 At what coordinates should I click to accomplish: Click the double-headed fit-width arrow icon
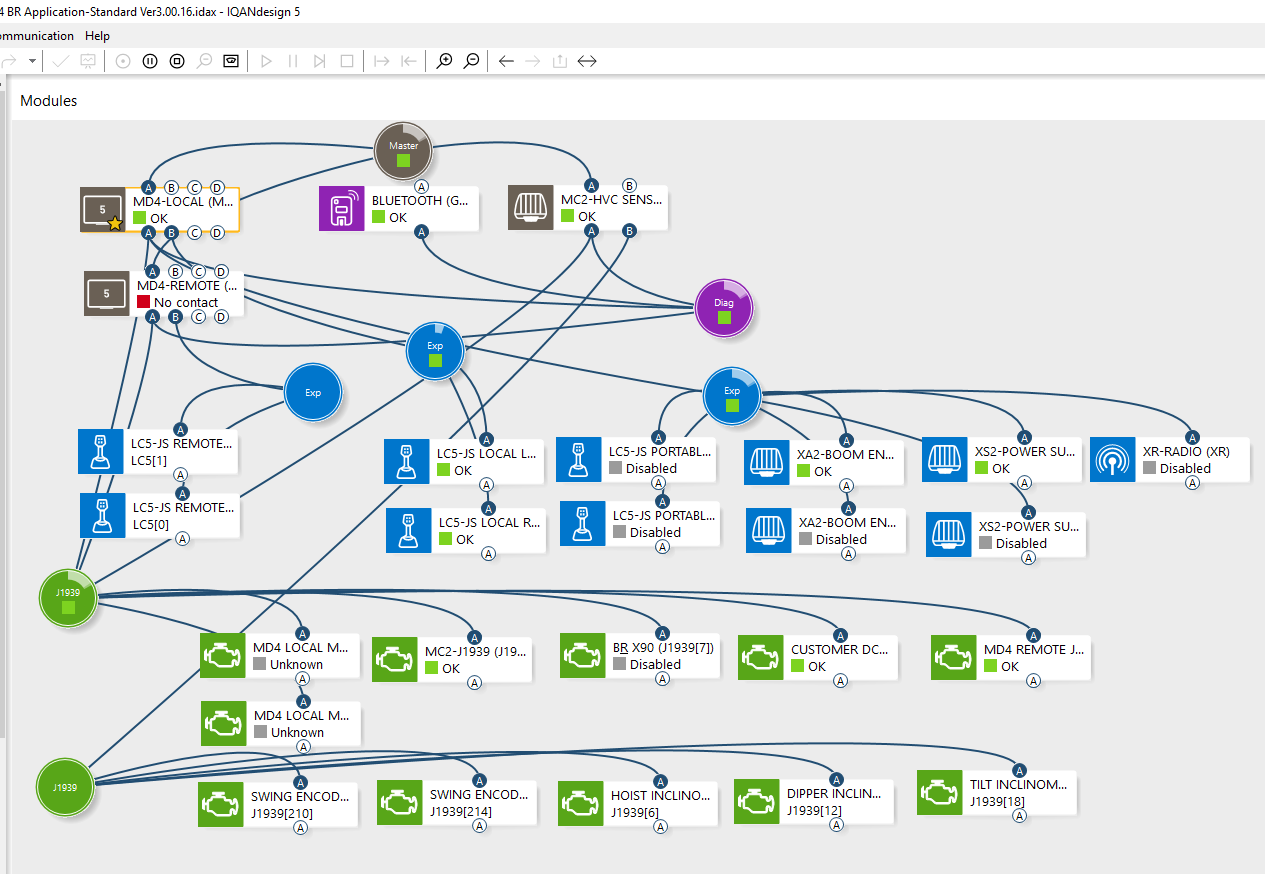click(x=587, y=61)
